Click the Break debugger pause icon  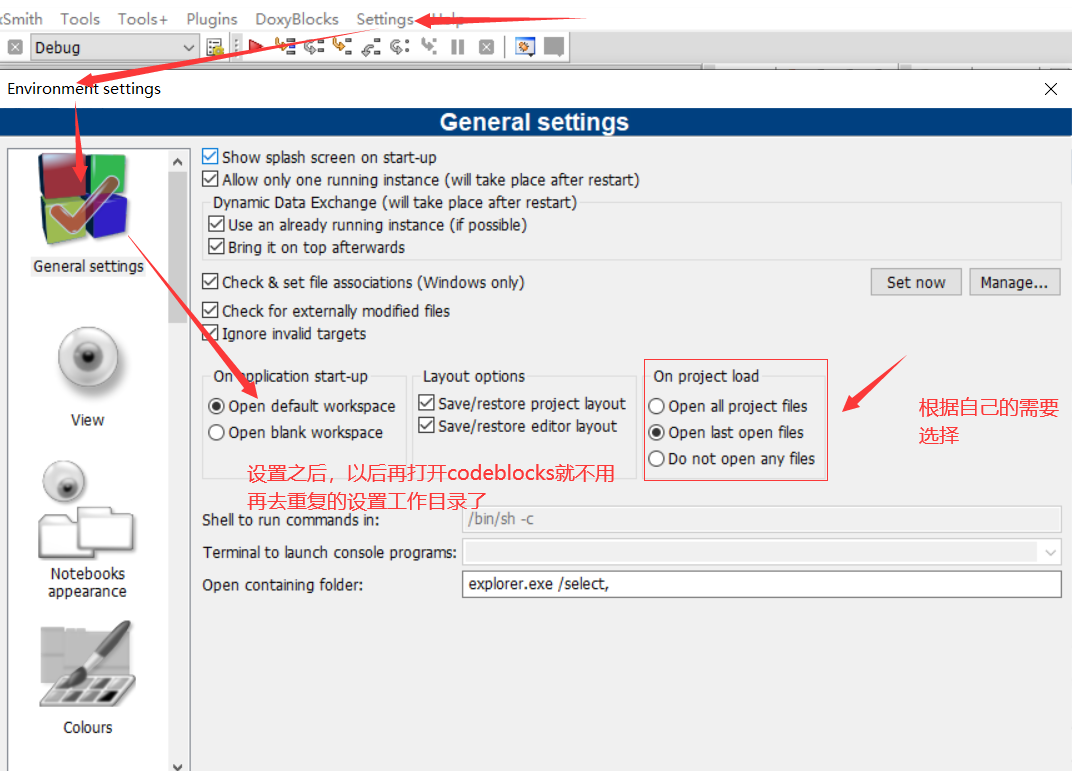[x=458, y=46]
